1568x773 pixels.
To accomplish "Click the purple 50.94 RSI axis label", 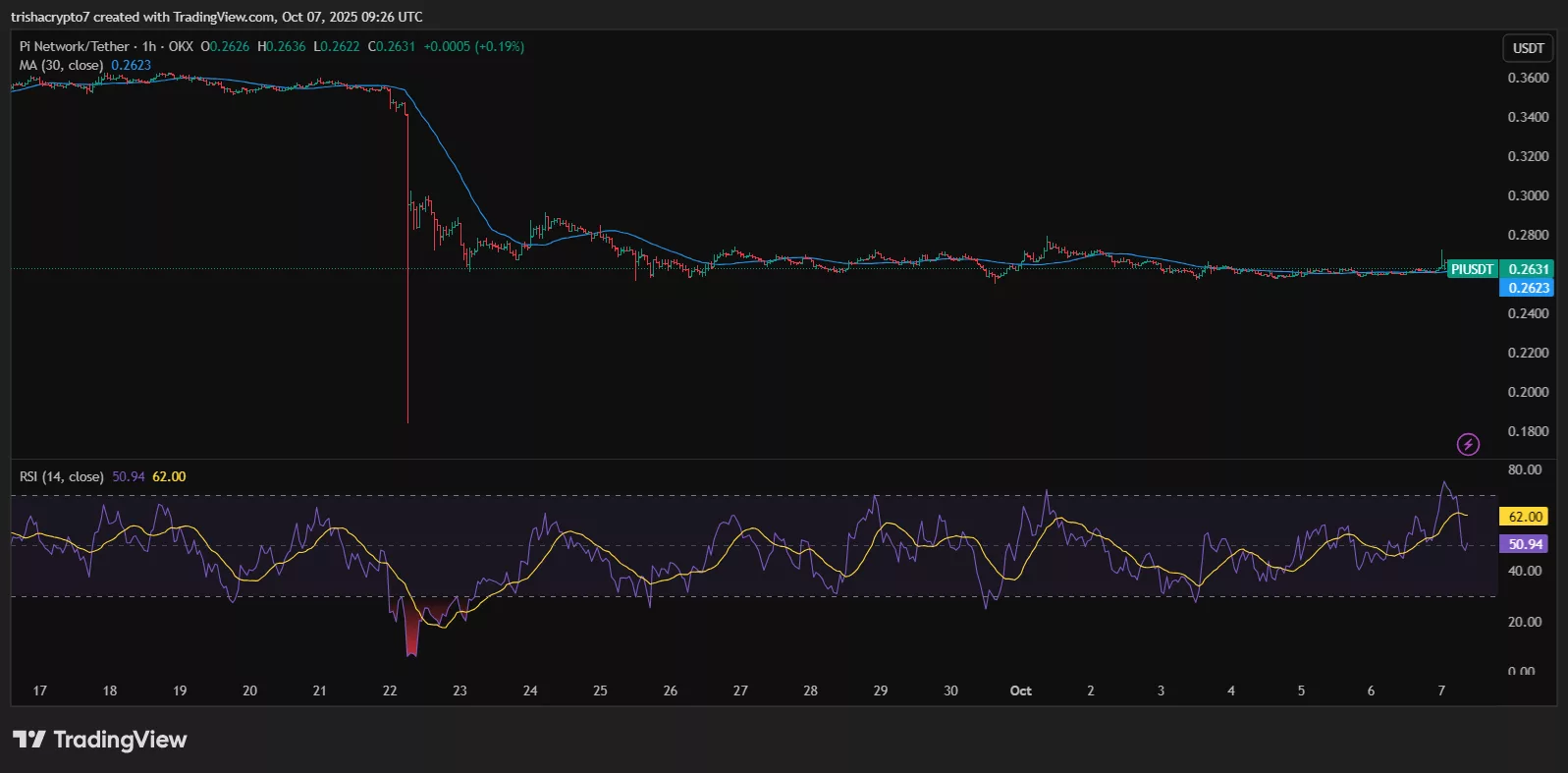I will pyautogui.click(x=1525, y=544).
